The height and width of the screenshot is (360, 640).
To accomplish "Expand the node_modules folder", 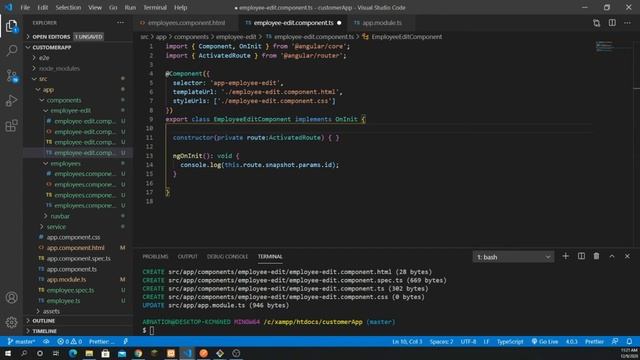I will point(59,69).
